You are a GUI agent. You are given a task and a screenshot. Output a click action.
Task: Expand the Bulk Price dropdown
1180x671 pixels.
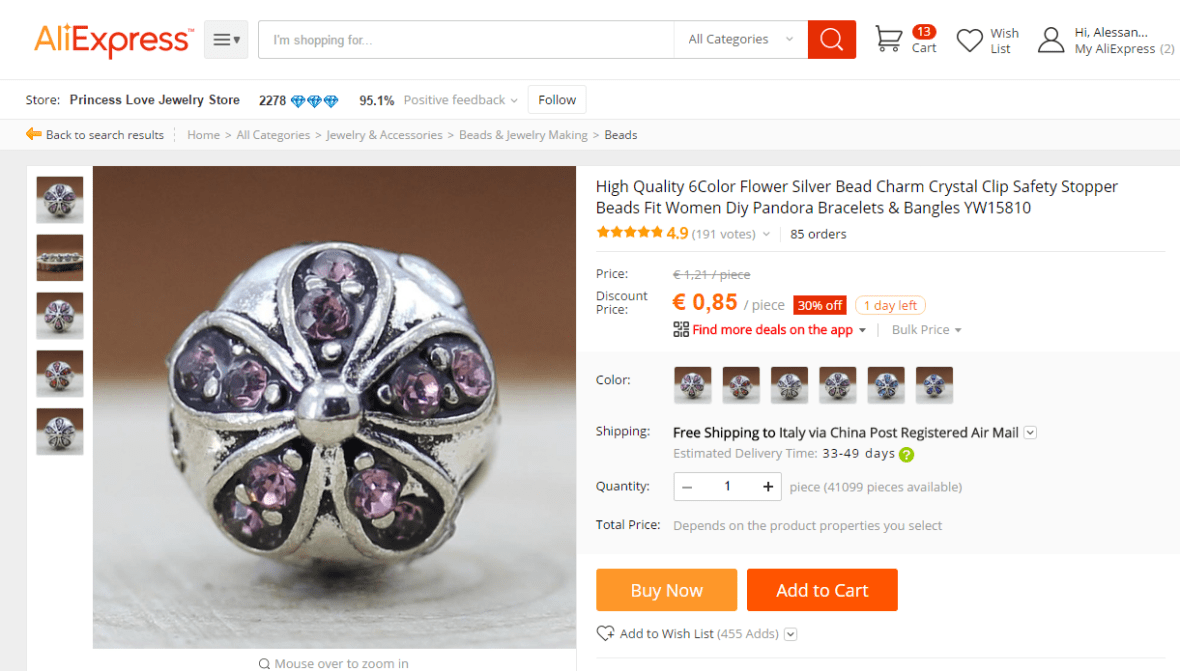coord(926,330)
